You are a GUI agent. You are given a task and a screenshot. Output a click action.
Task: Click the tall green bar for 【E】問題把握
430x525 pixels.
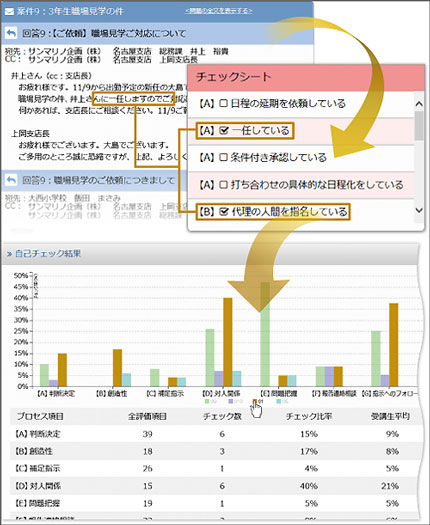[265, 334]
